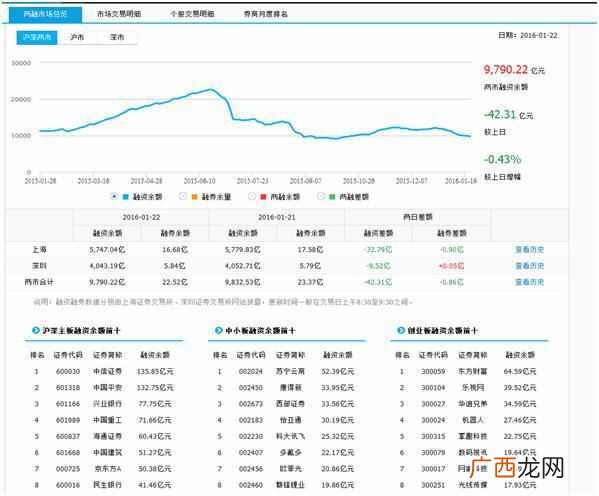Click stock code 002183 in SME board list

(251, 420)
